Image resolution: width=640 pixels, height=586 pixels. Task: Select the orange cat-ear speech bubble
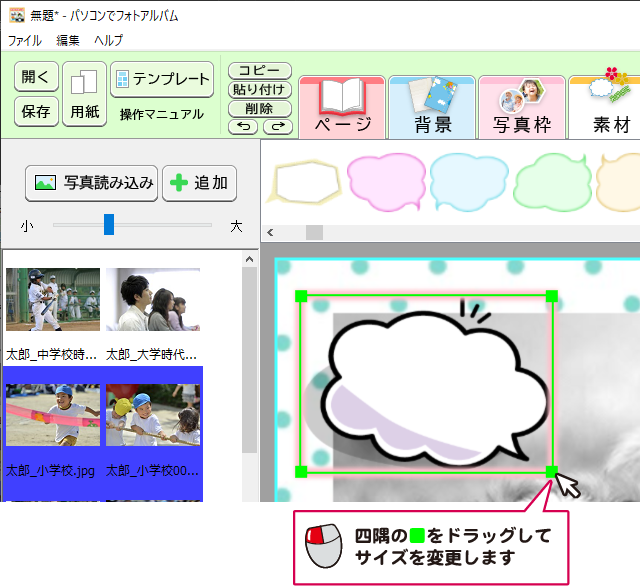pyautogui.click(x=618, y=182)
